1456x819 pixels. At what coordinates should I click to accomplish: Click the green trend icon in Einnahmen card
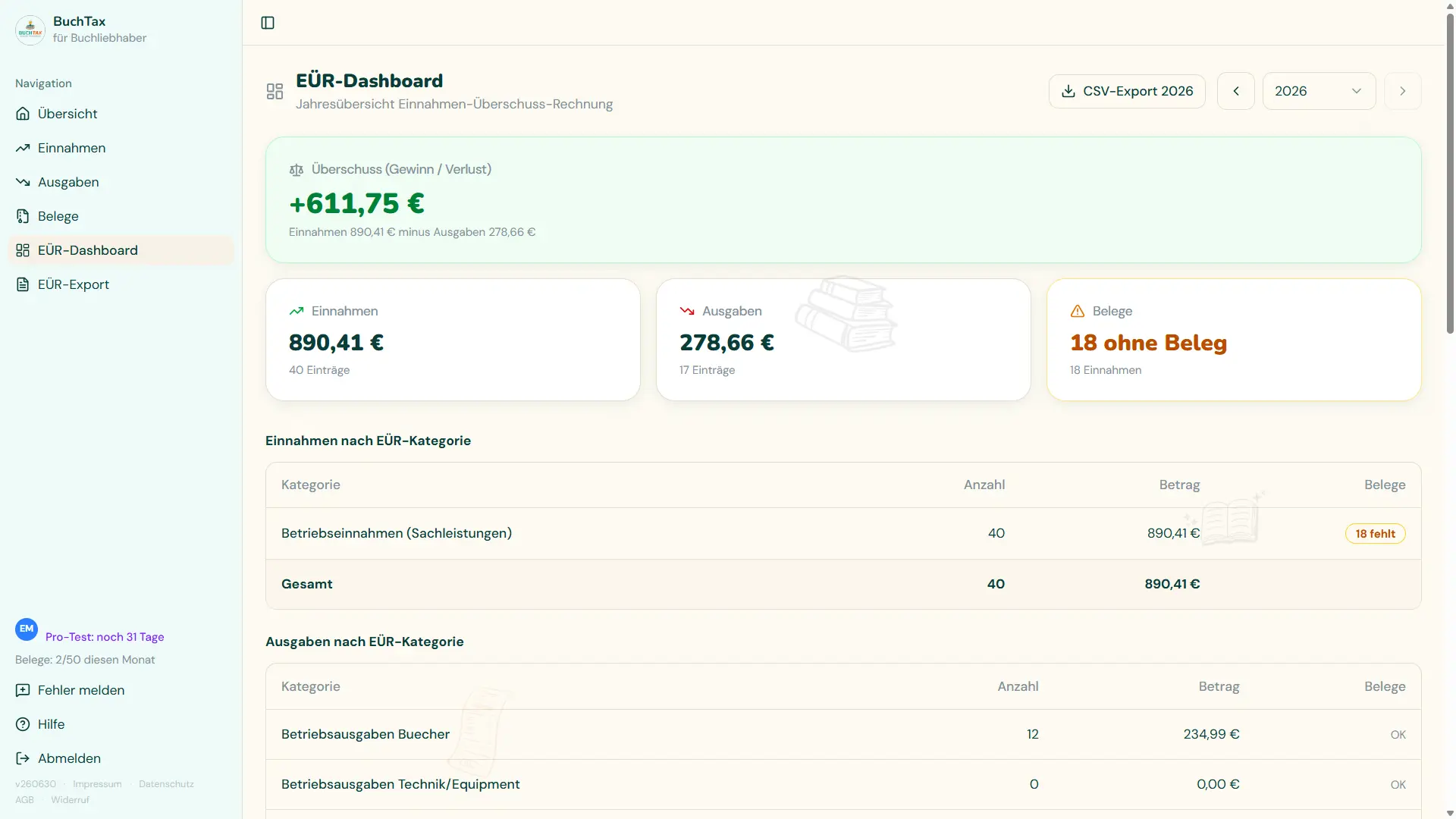[x=297, y=311]
